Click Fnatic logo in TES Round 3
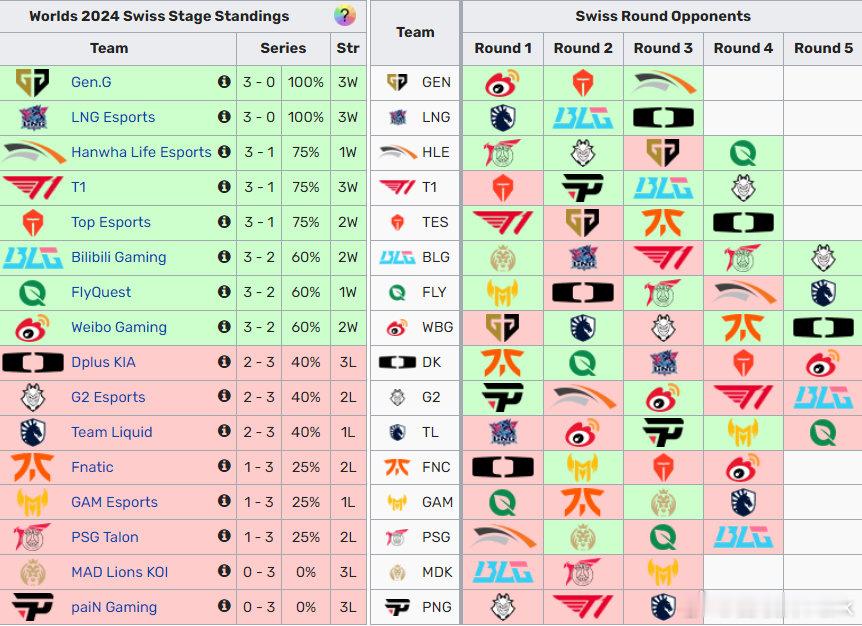Image resolution: width=862 pixels, height=626 pixels. tap(663, 223)
